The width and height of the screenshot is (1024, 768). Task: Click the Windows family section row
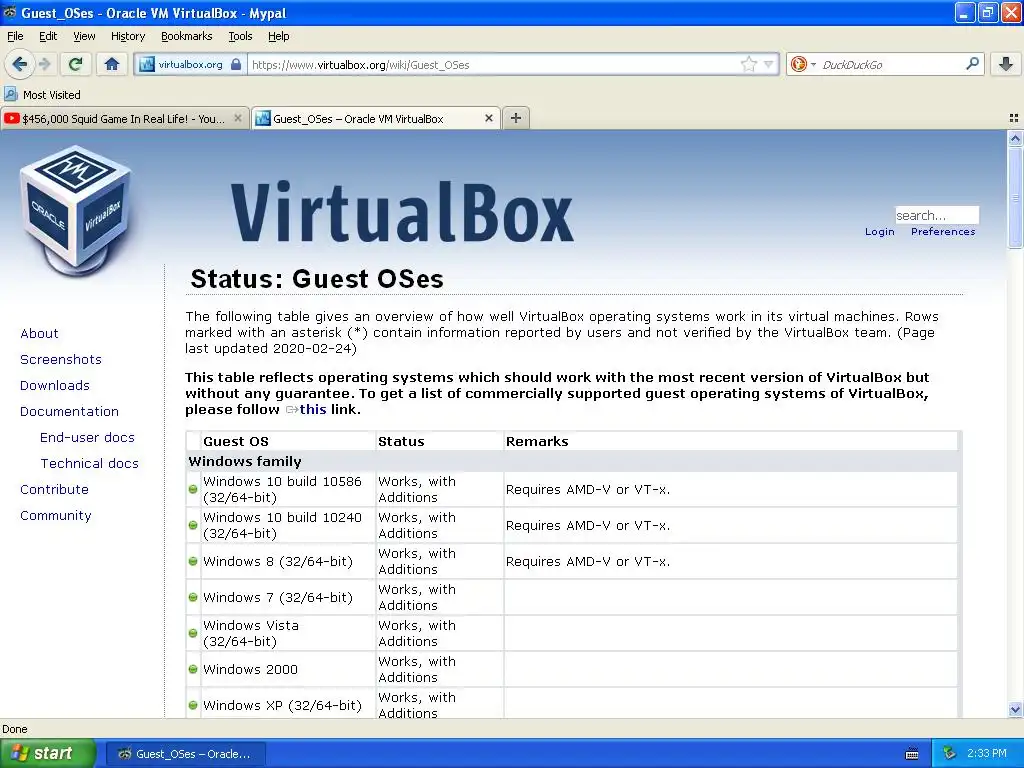[x=573, y=461]
